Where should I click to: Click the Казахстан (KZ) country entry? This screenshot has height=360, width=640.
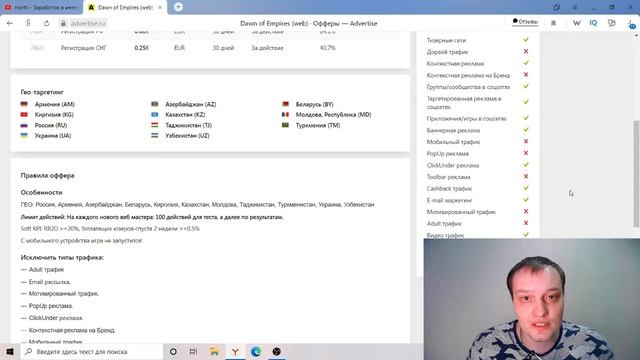[x=185, y=115]
